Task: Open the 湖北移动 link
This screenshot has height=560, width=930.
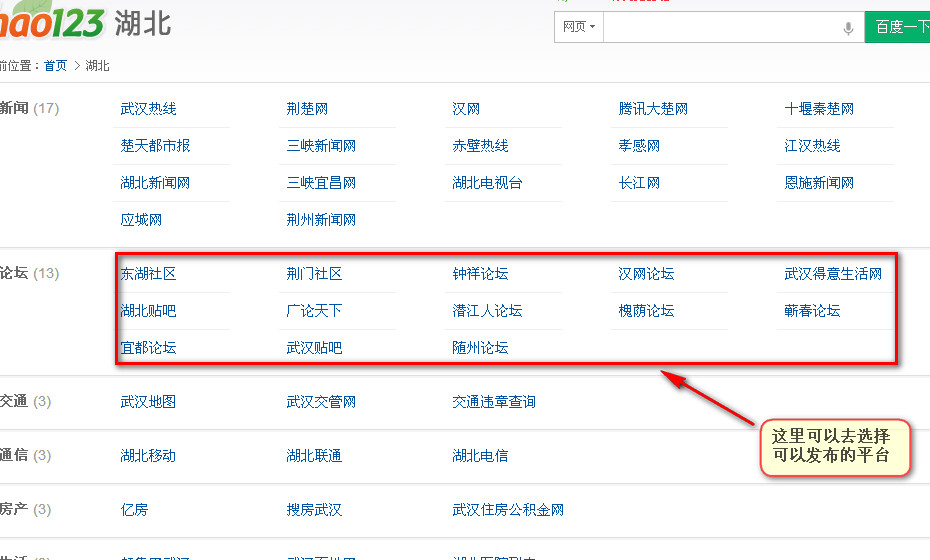Action: tap(148, 456)
